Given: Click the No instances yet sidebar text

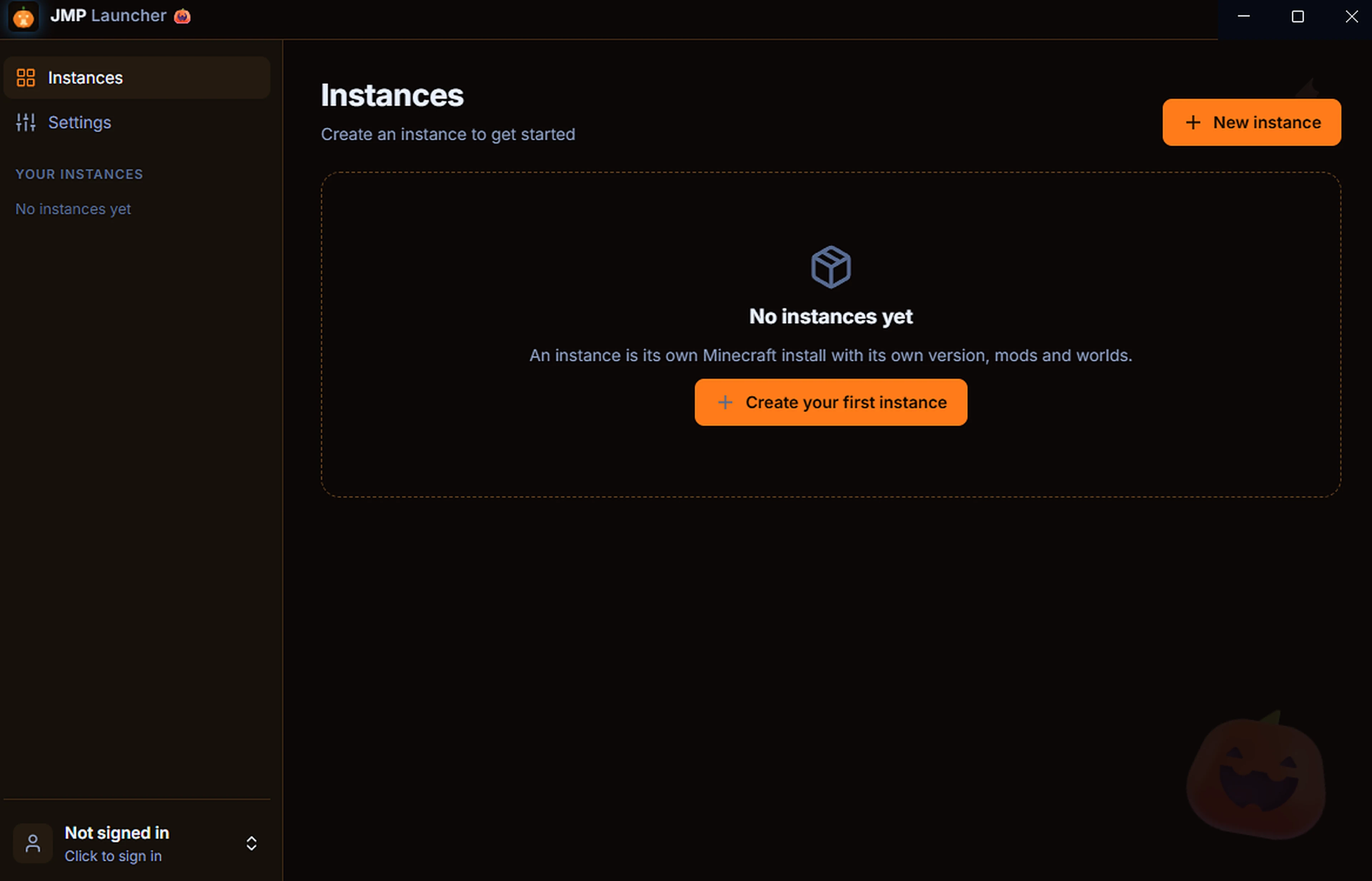Looking at the screenshot, I should click(x=73, y=209).
